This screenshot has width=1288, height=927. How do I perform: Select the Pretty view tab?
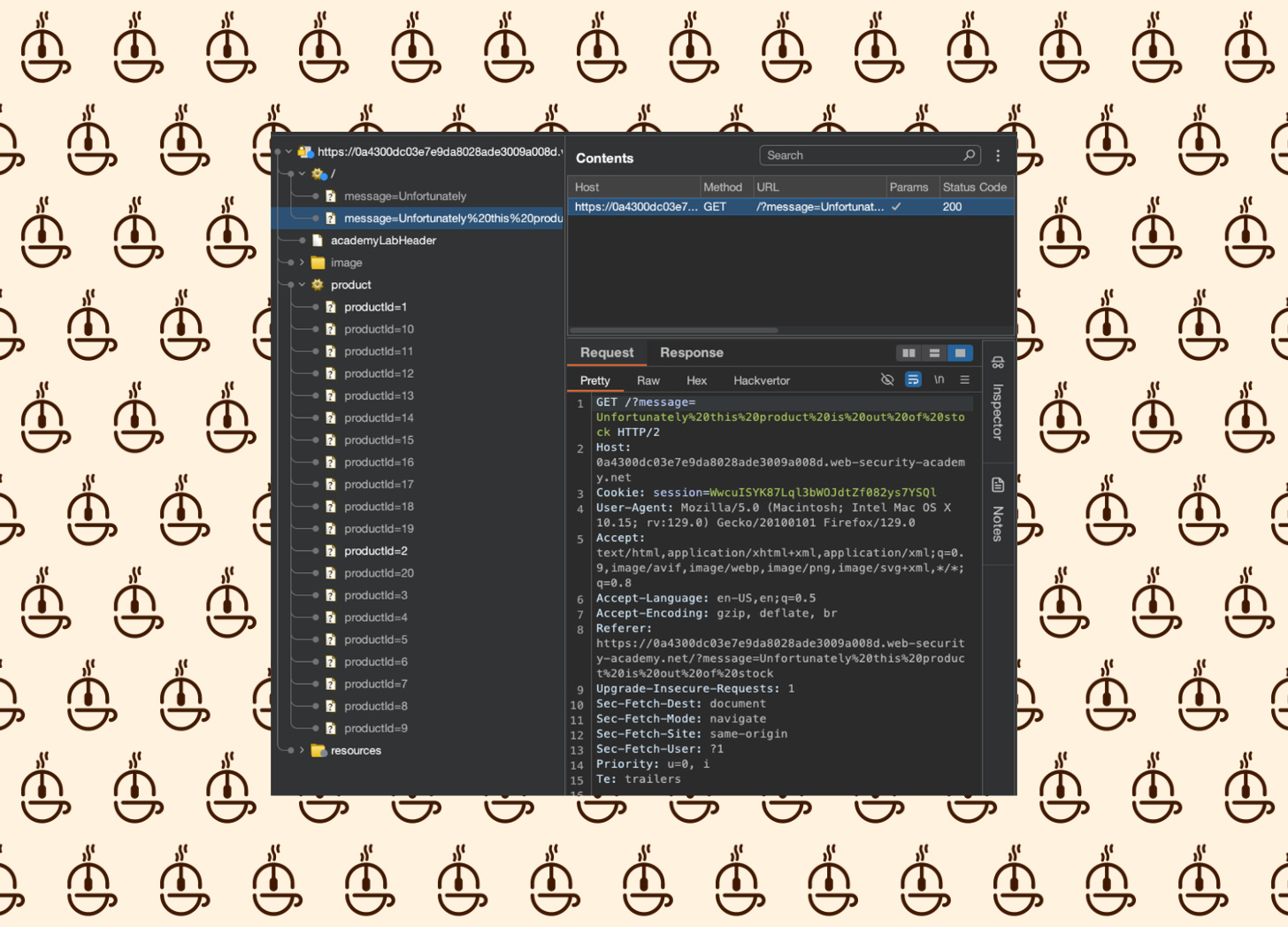595,380
